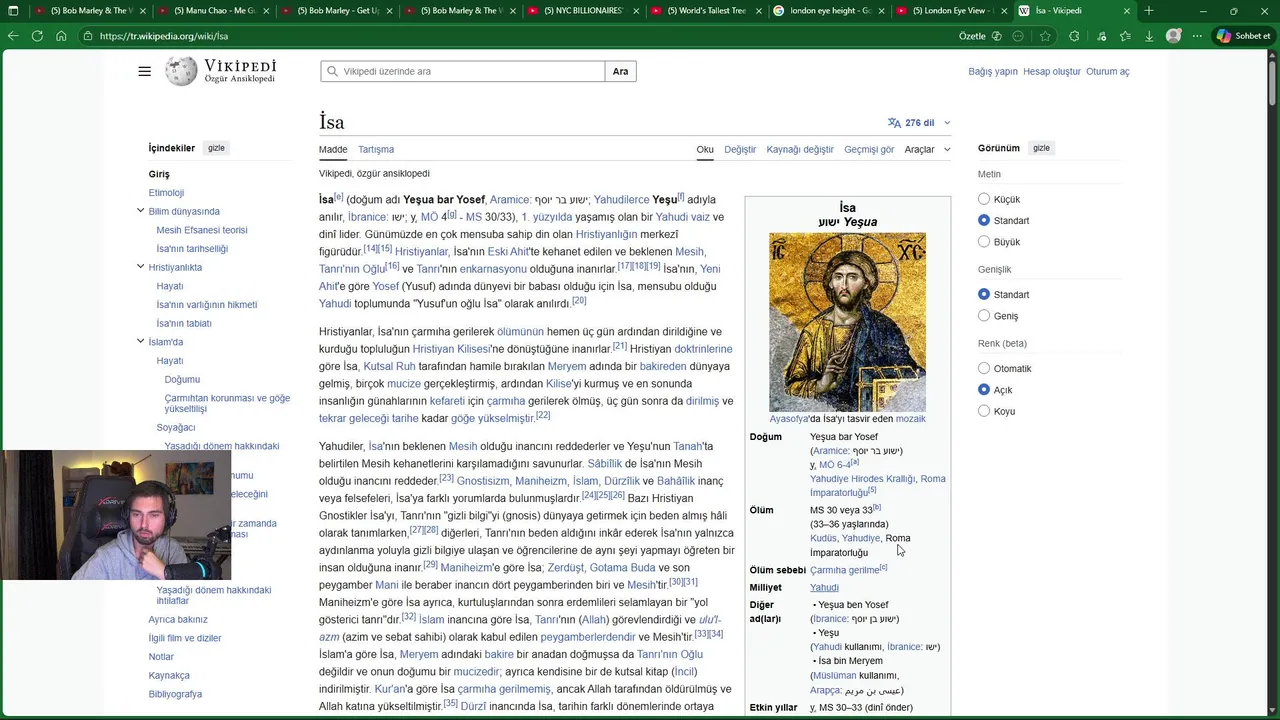Click the Bağış yapın link

coord(993,72)
